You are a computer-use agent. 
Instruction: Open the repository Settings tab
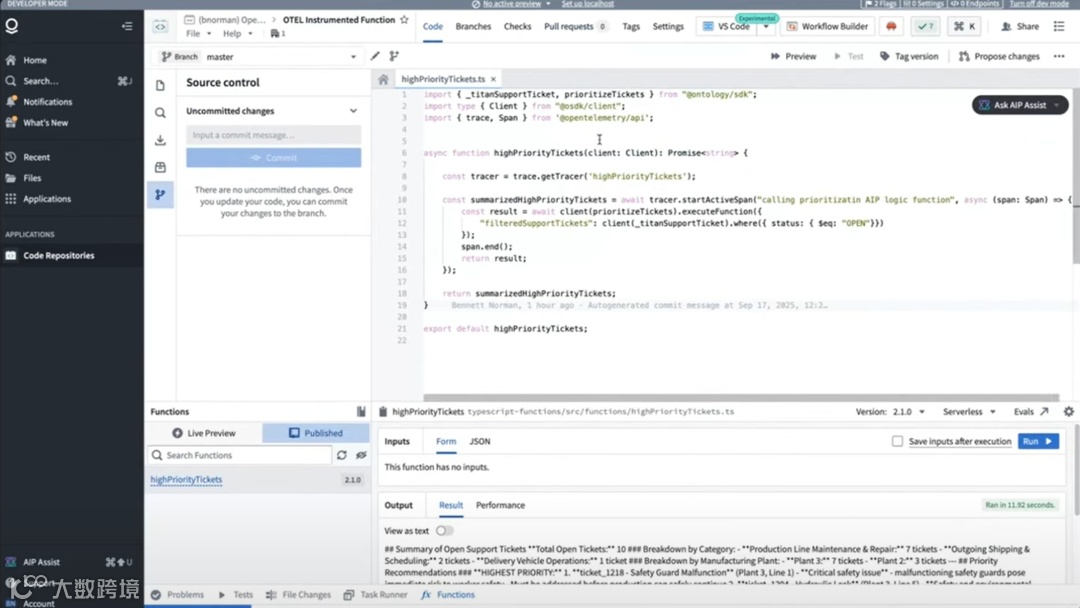[668, 26]
